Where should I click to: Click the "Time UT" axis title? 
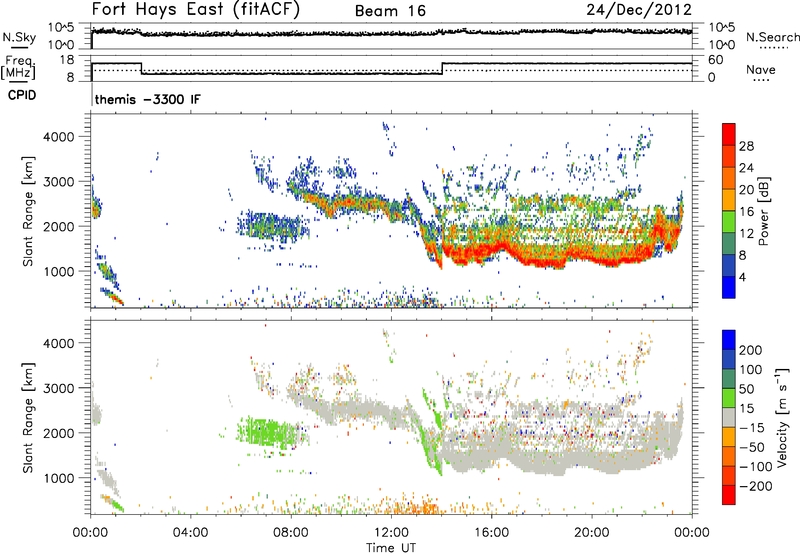tap(391, 548)
